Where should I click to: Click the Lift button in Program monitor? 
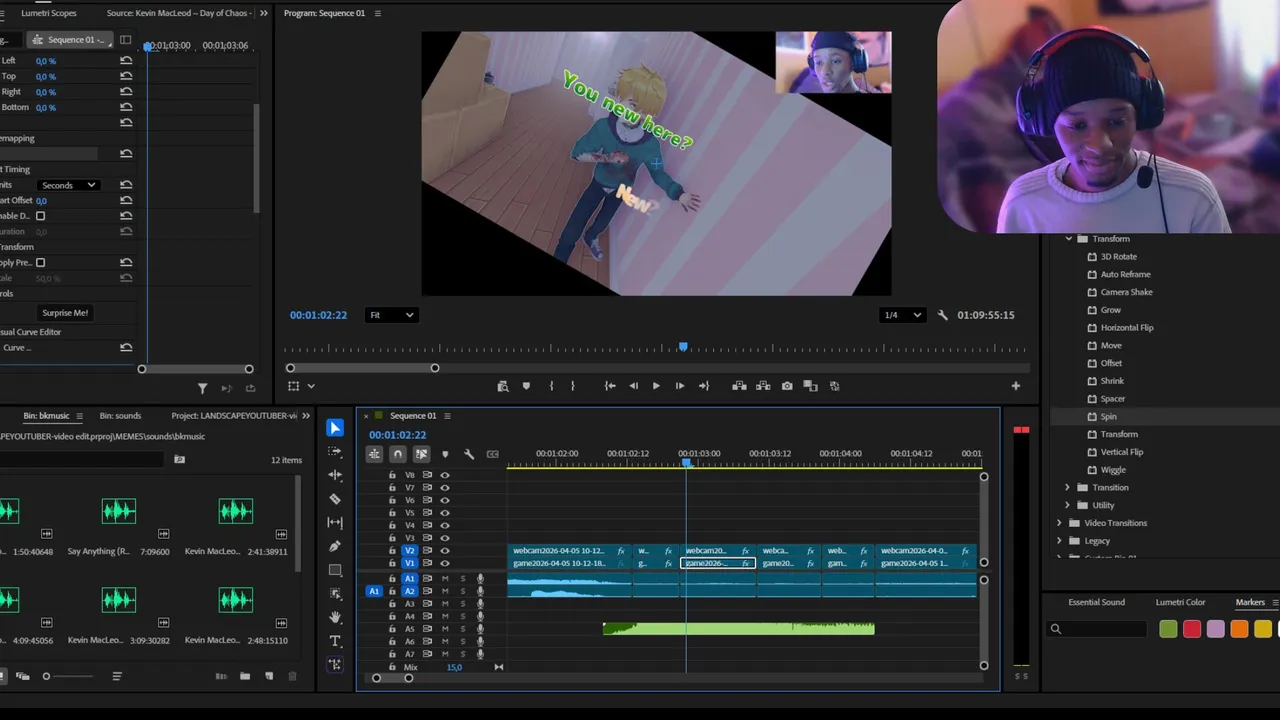pyautogui.click(x=739, y=386)
